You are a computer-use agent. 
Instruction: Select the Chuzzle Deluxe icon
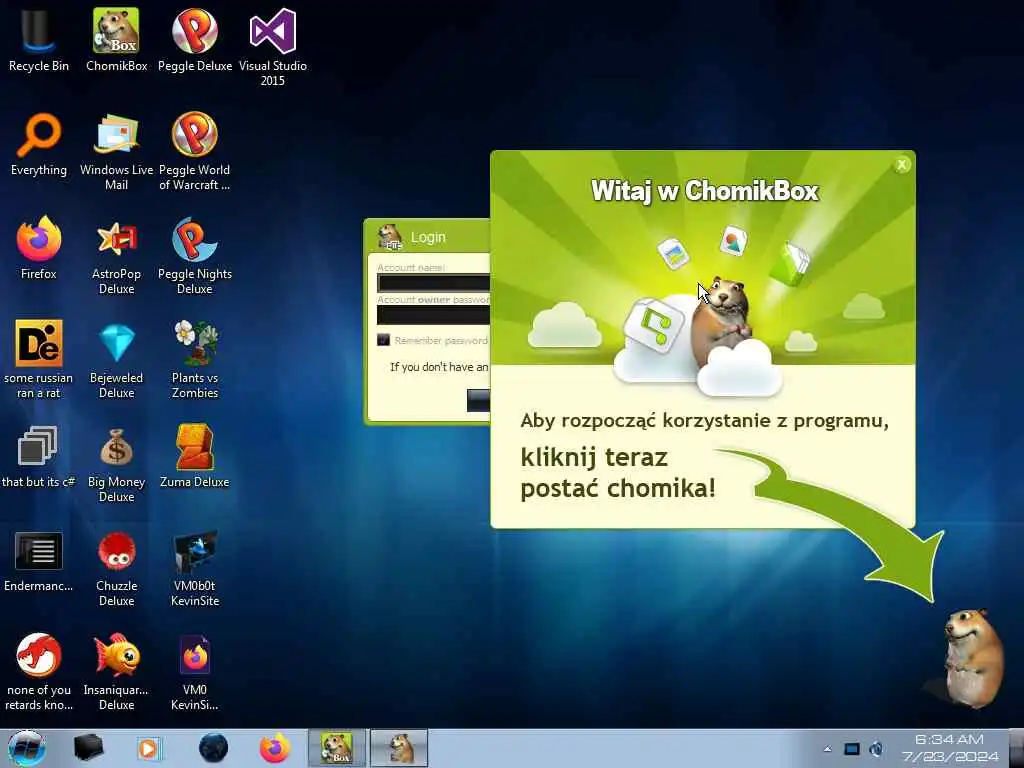point(116,568)
